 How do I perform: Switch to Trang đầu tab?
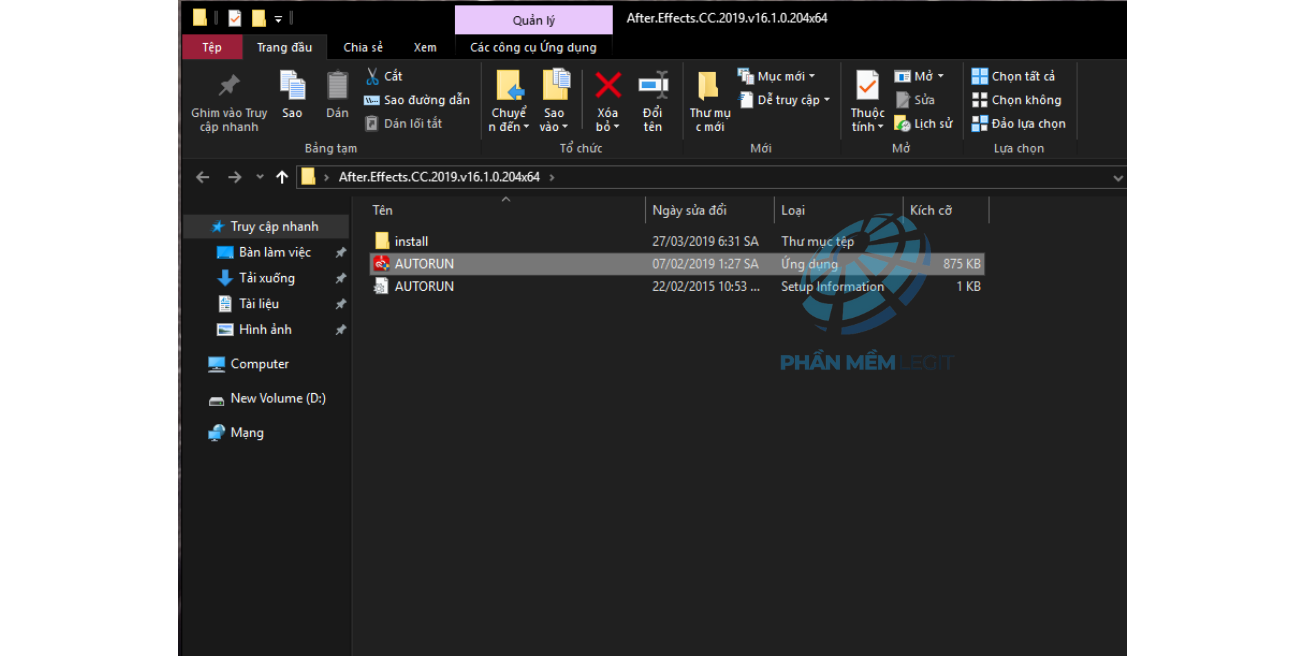pos(285,47)
